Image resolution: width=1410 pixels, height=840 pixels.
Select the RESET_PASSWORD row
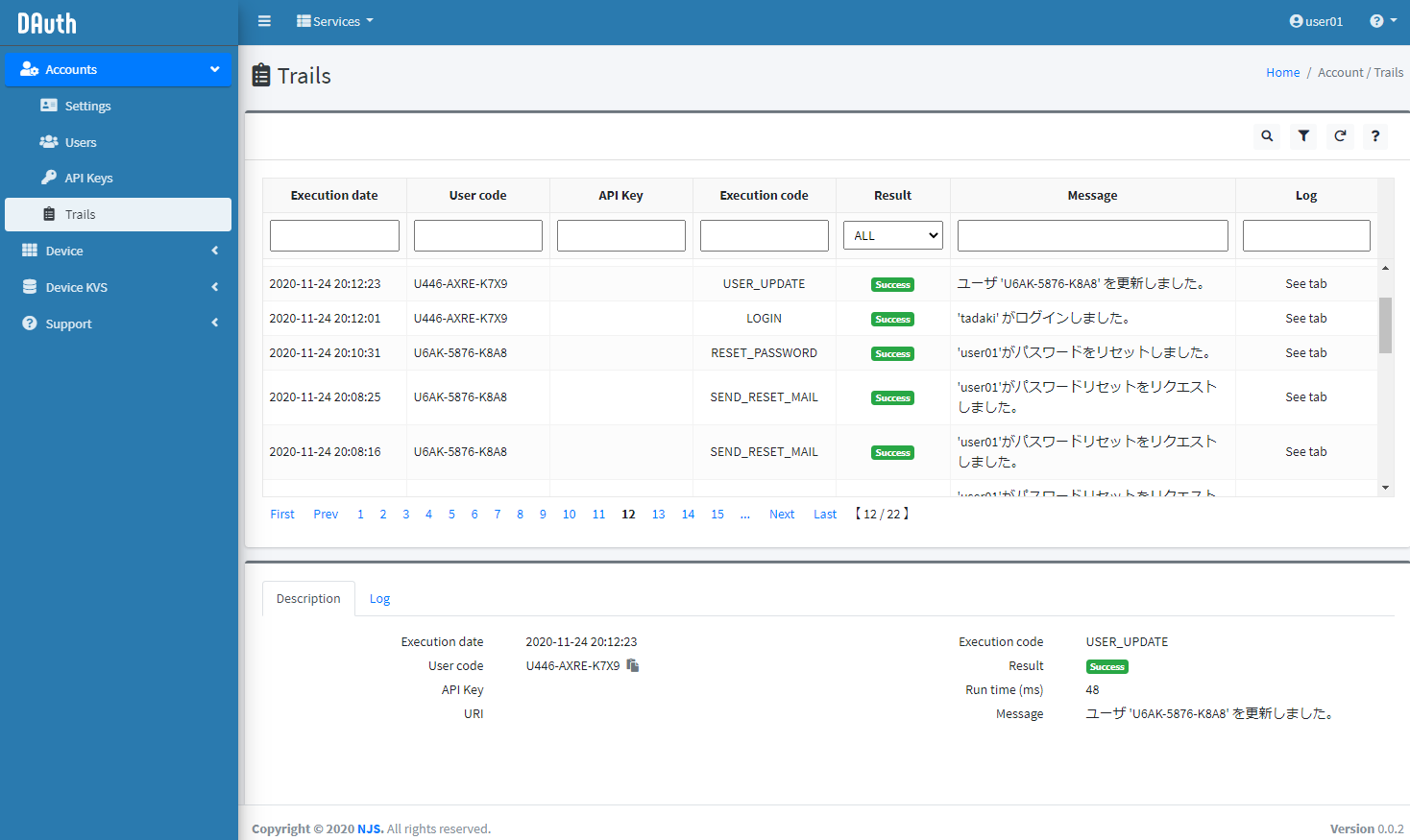(x=820, y=352)
